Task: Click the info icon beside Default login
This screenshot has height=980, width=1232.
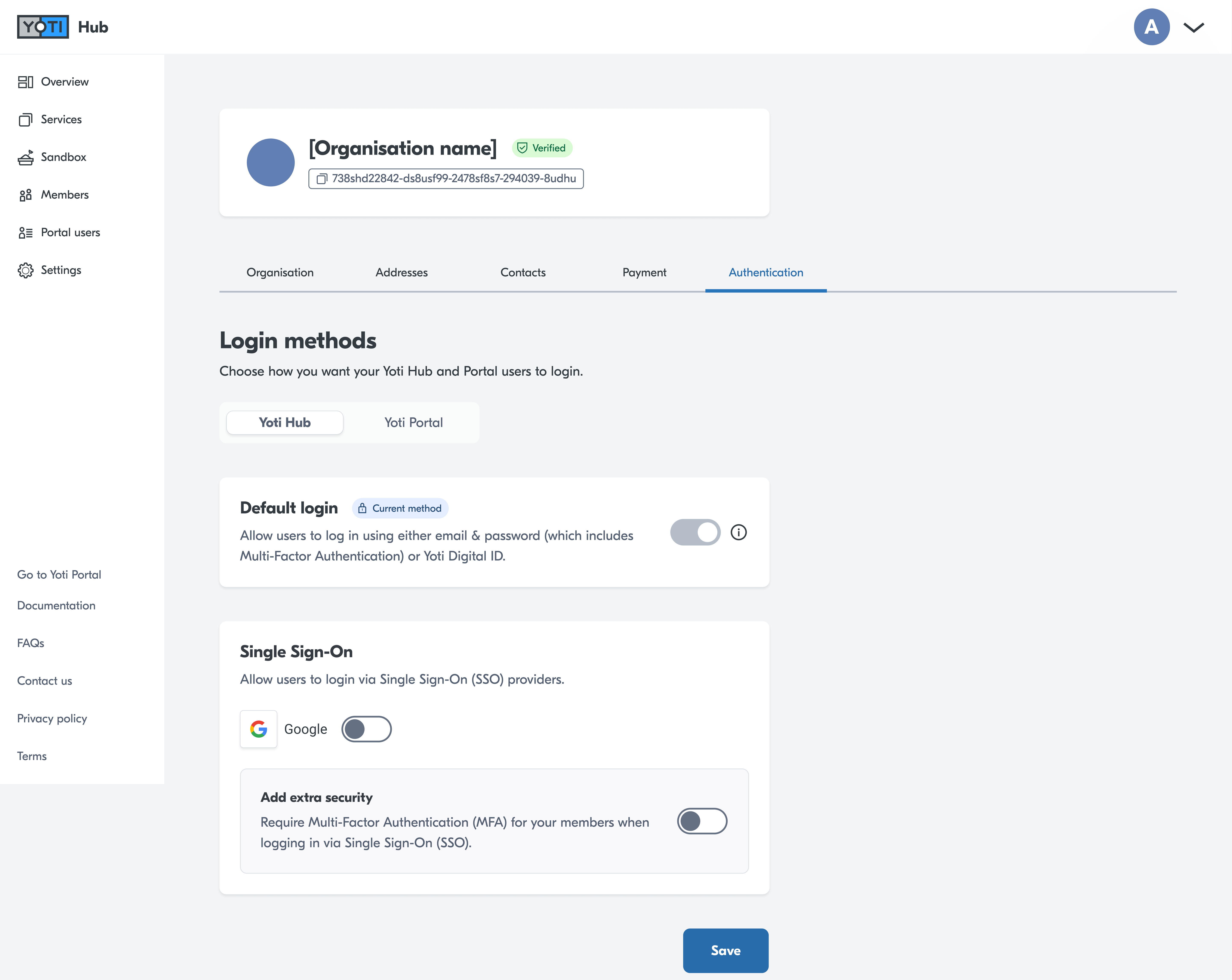Action: coord(738,532)
